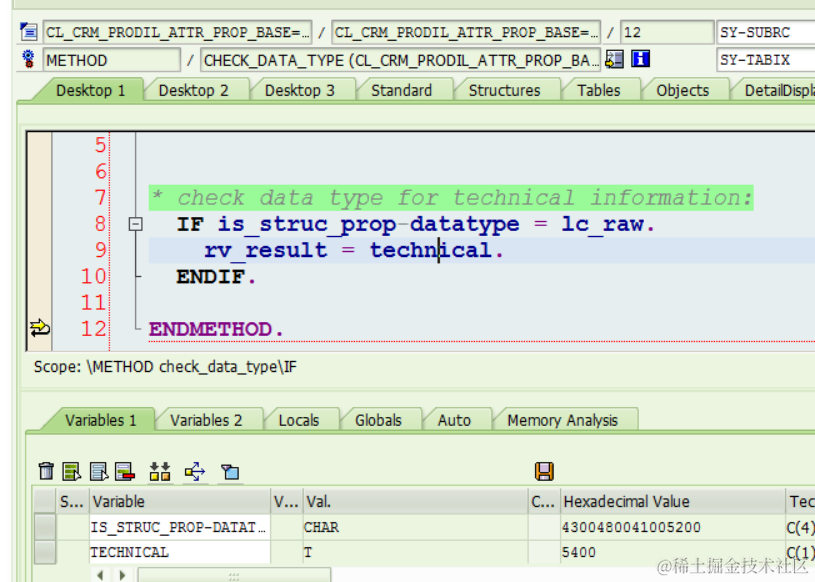Viewport: 815px width, 582px height.
Task: Click the filter-with-blue-box icon
Action: click(230, 472)
